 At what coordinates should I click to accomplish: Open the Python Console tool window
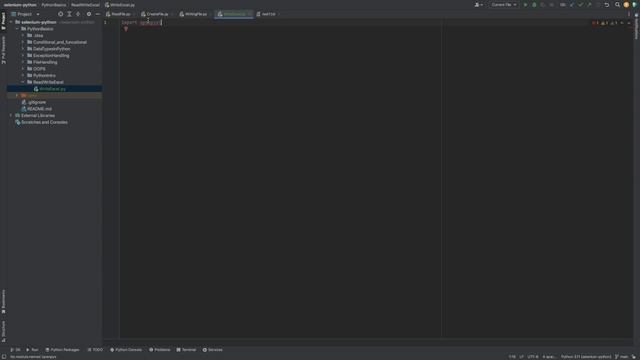(126, 350)
